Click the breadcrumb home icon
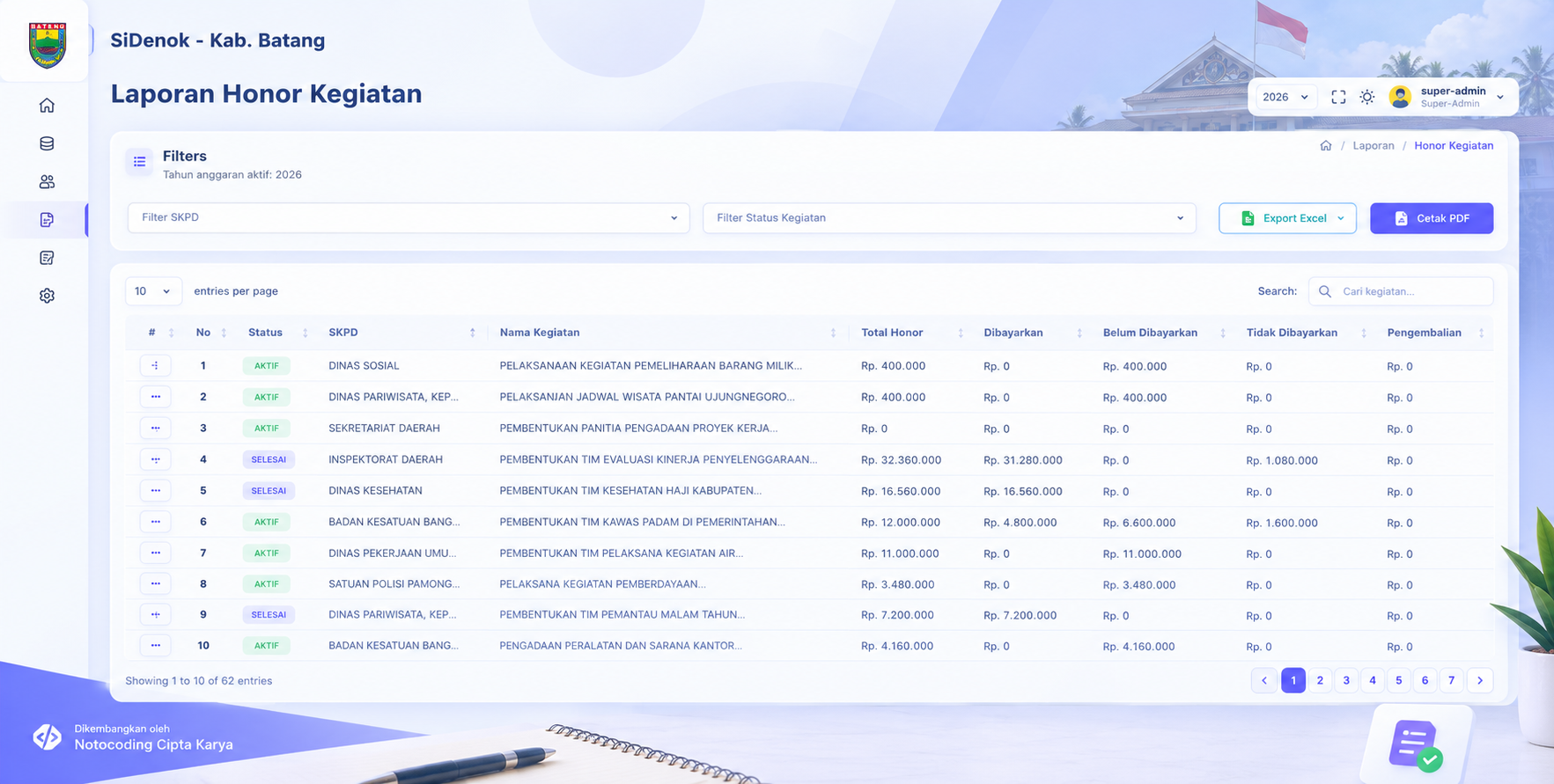The height and width of the screenshot is (784, 1554). 1326,145
